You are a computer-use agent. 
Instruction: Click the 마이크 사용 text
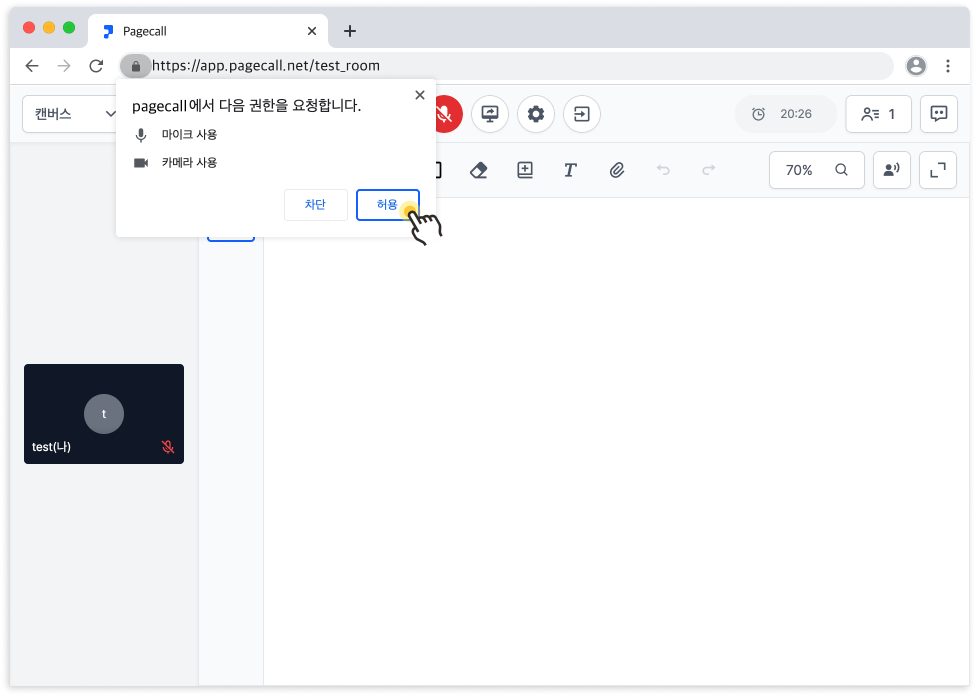(x=189, y=134)
